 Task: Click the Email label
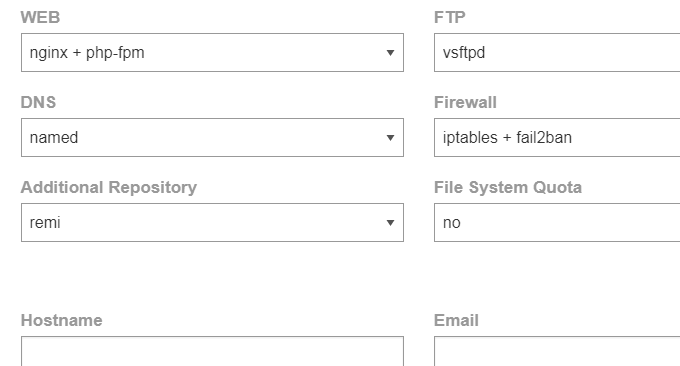coord(456,320)
